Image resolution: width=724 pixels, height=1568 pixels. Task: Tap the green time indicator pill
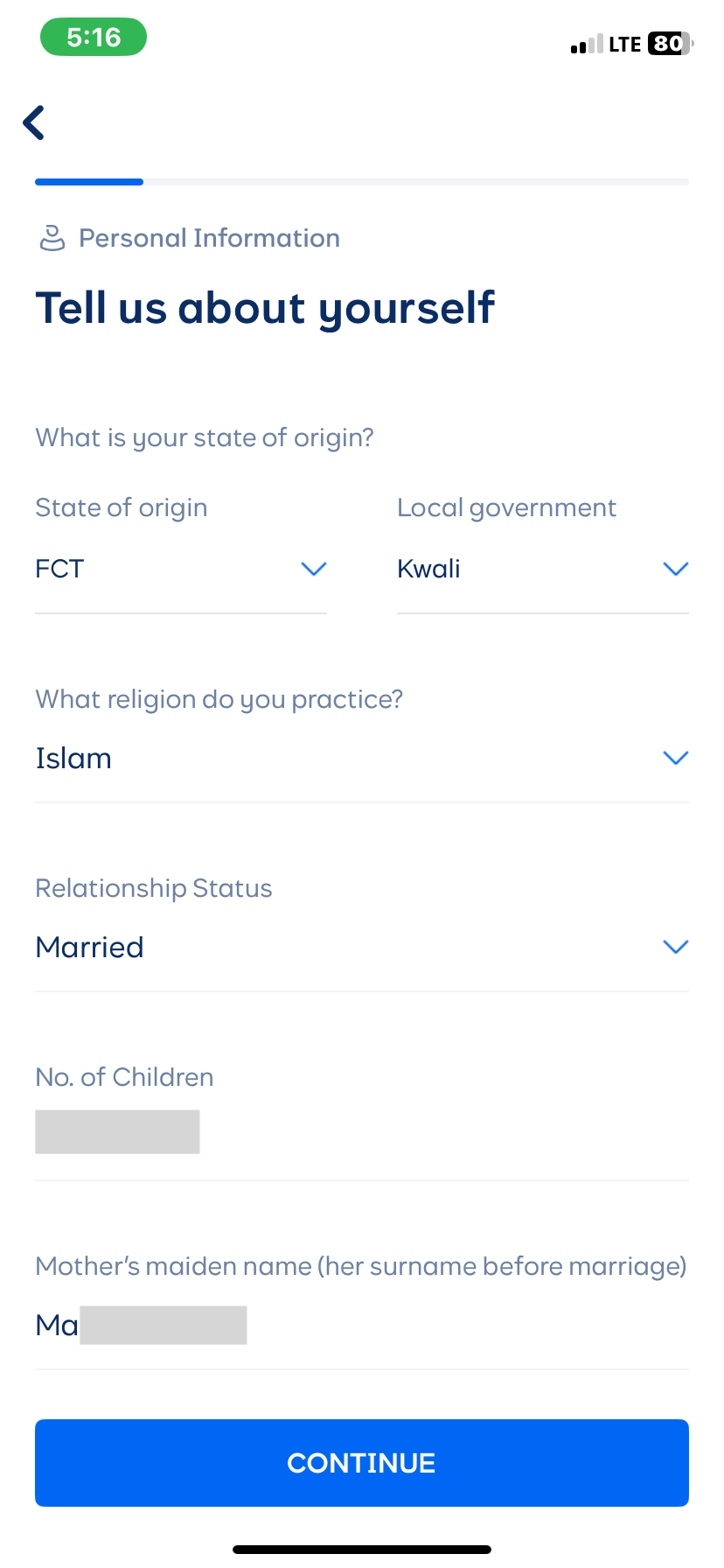pyautogui.click(x=94, y=38)
